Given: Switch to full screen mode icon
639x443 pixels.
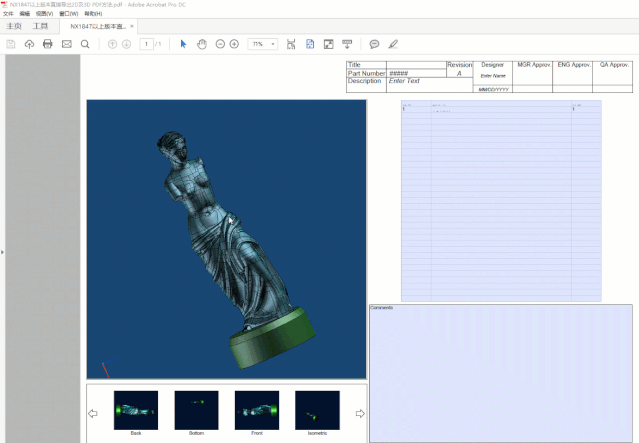Looking at the screenshot, I should [x=328, y=44].
